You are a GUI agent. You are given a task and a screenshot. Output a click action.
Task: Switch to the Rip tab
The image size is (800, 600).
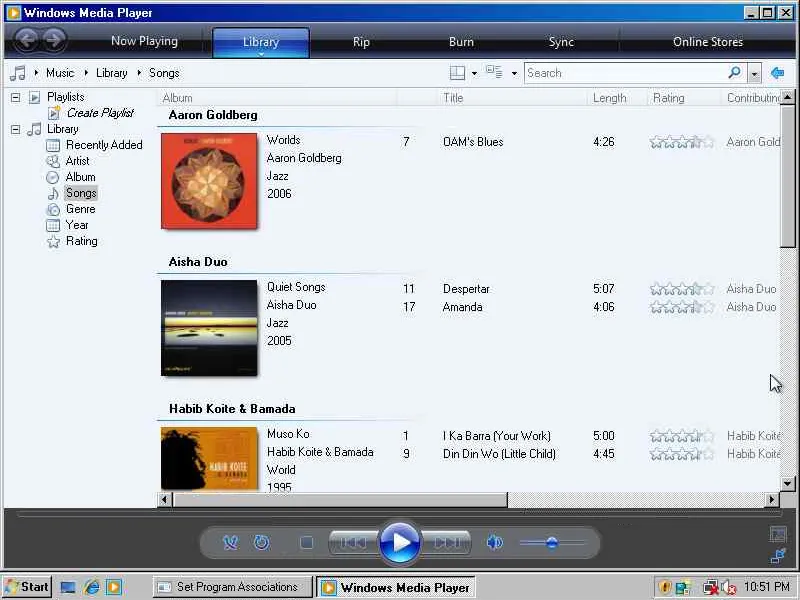[361, 42]
